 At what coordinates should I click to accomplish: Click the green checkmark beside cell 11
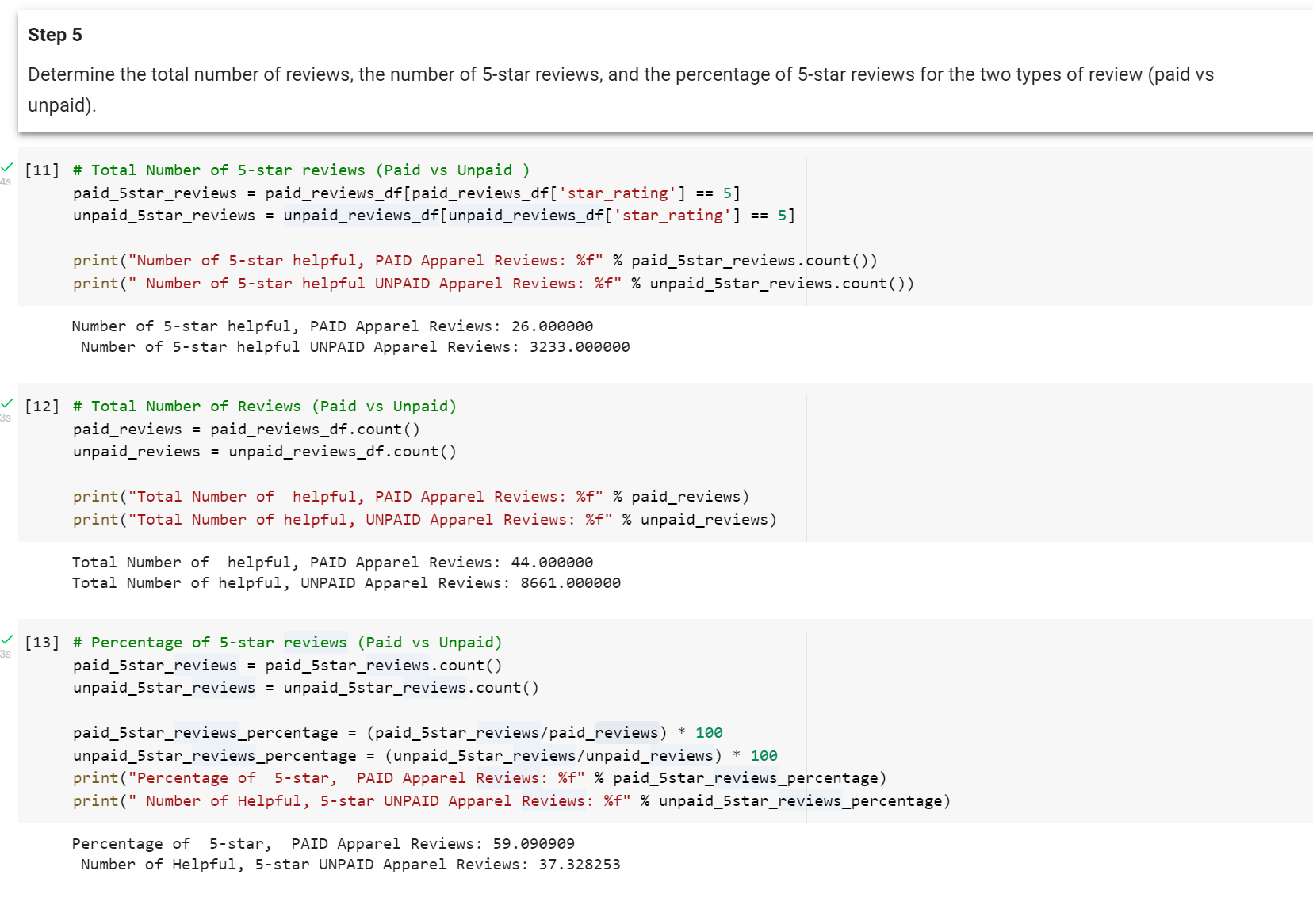pos(7,166)
